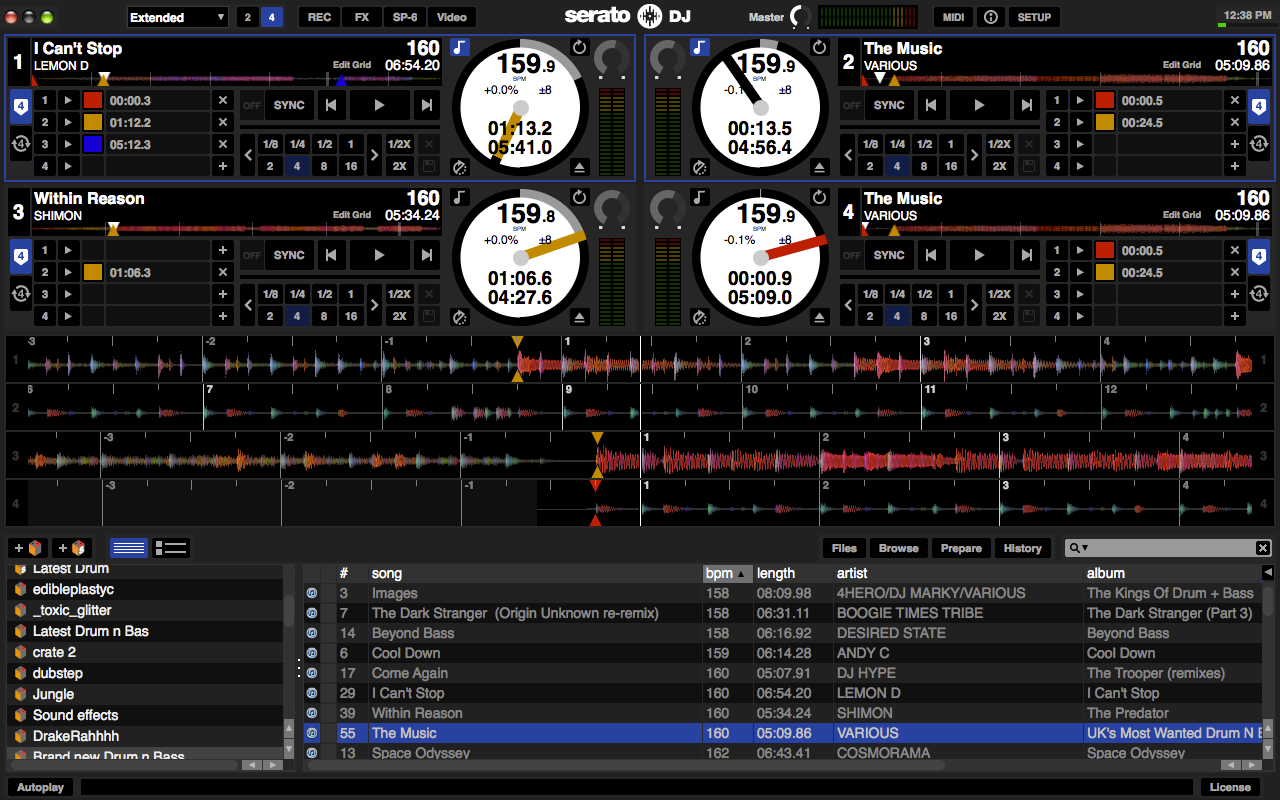The image size is (1280, 800).
Task: Enable SYNC on deck 2
Action: pyautogui.click(x=889, y=105)
